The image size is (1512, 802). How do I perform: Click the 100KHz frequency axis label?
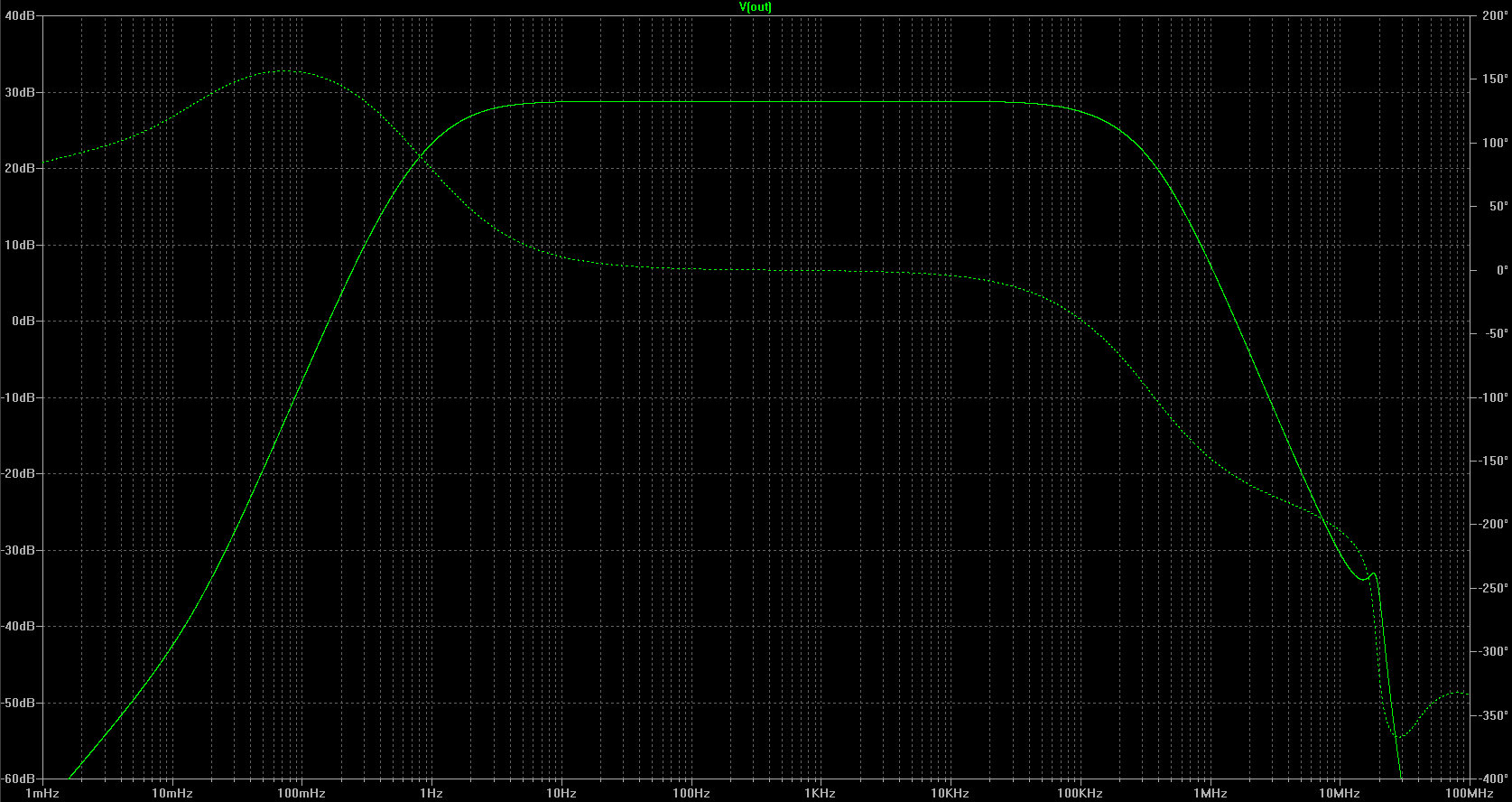tap(1080, 794)
